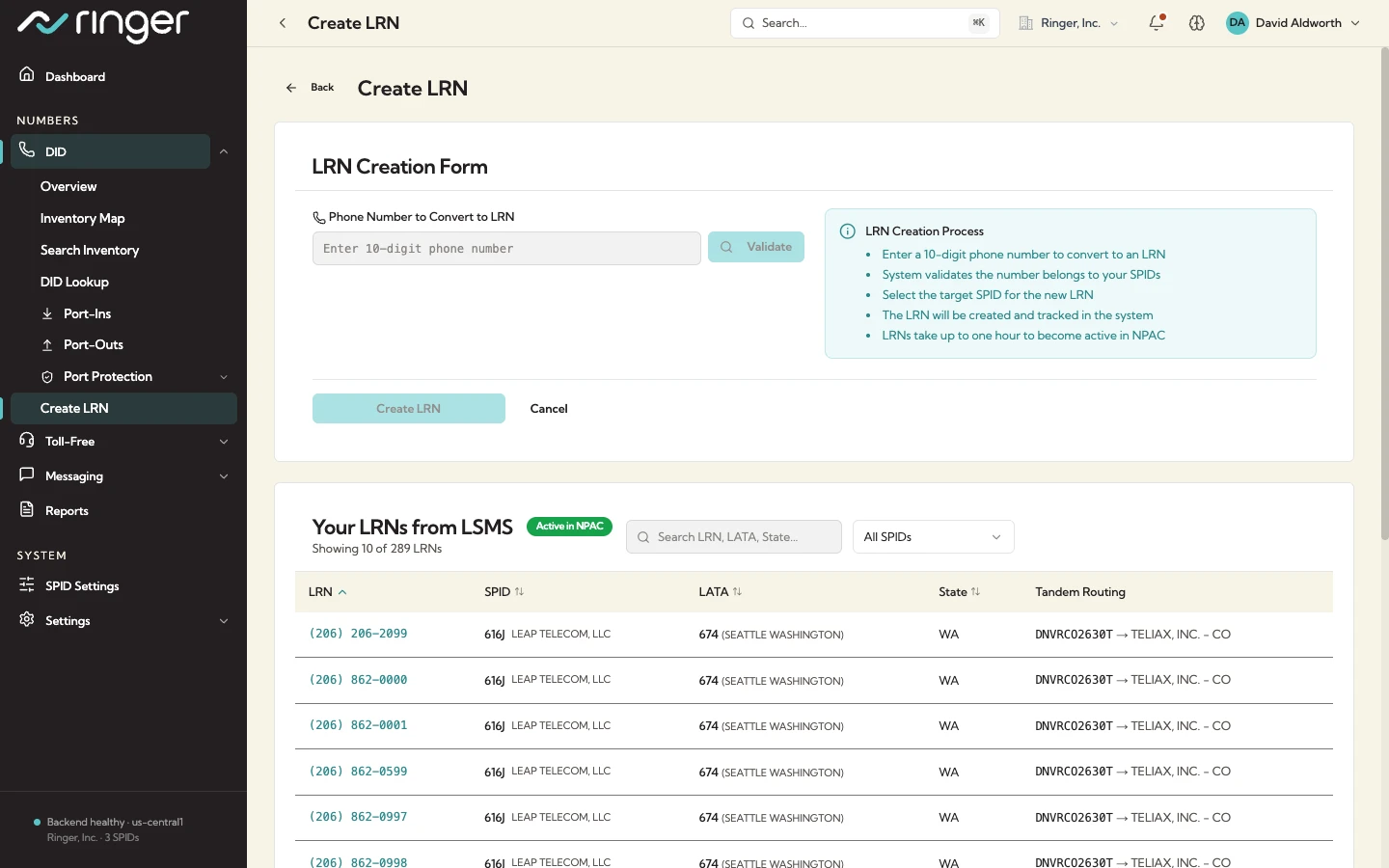The image size is (1389, 868).
Task: Click the globe icon in header
Action: click(x=1197, y=23)
